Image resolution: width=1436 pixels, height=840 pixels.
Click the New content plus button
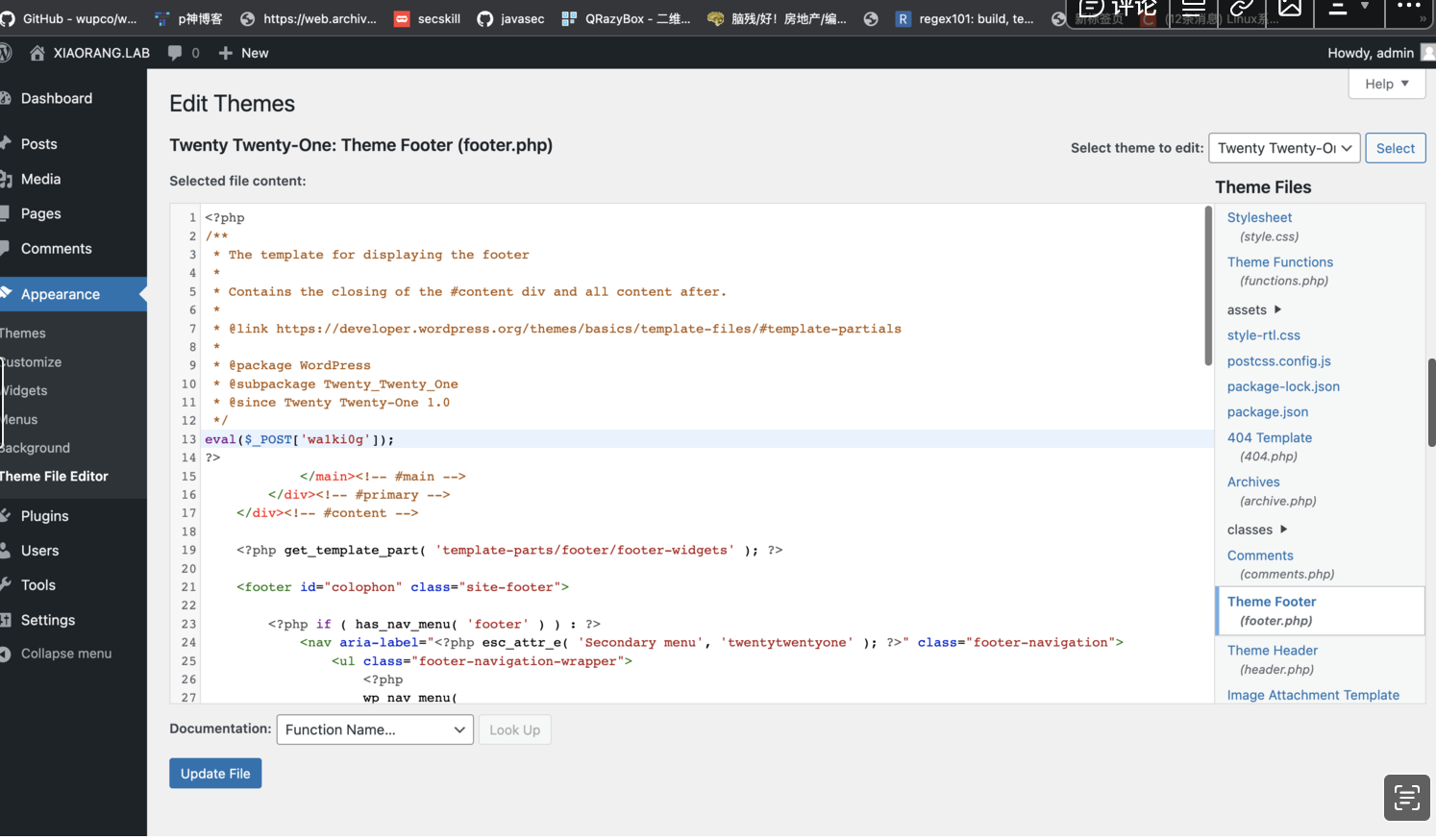point(243,53)
